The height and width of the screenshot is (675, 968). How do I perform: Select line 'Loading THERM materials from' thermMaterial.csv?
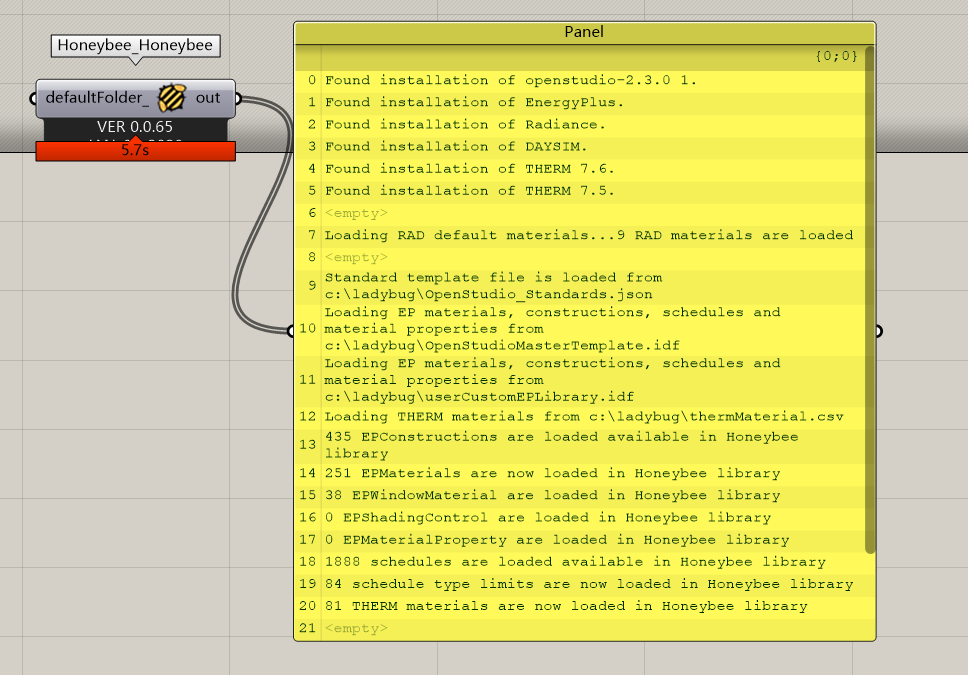click(584, 417)
